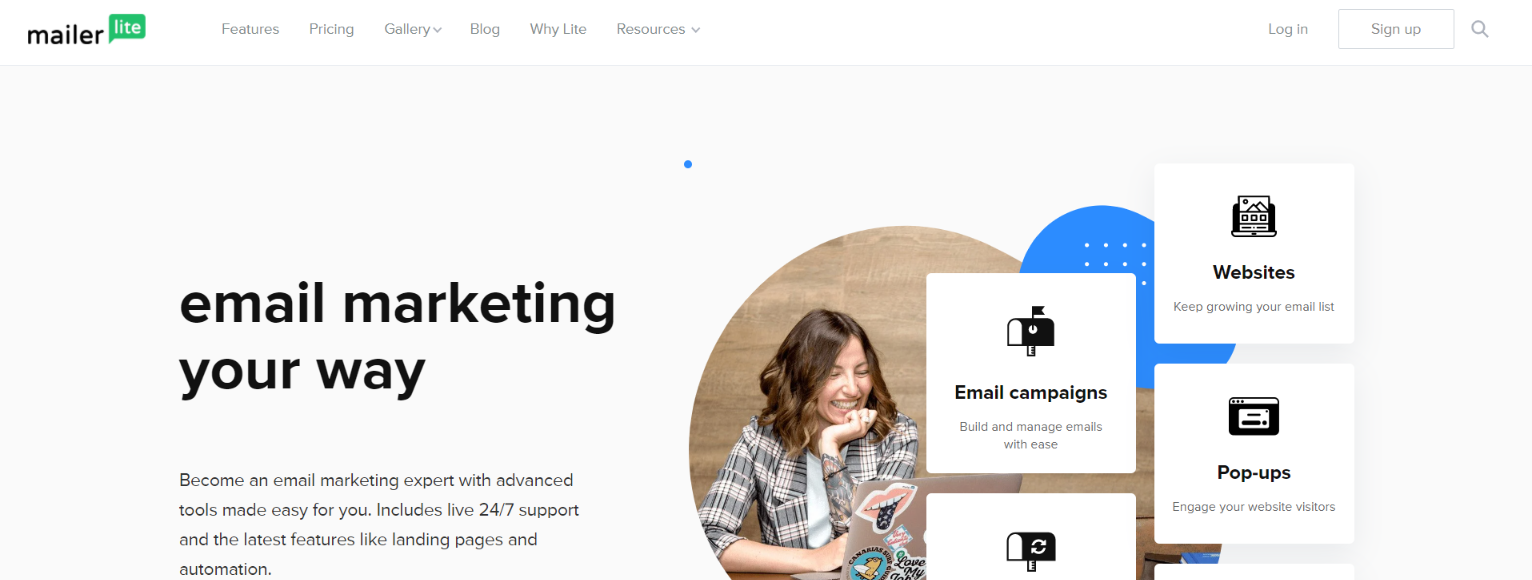The image size is (1532, 580).
Task: Click the small blue dot decoration
Action: tap(688, 164)
